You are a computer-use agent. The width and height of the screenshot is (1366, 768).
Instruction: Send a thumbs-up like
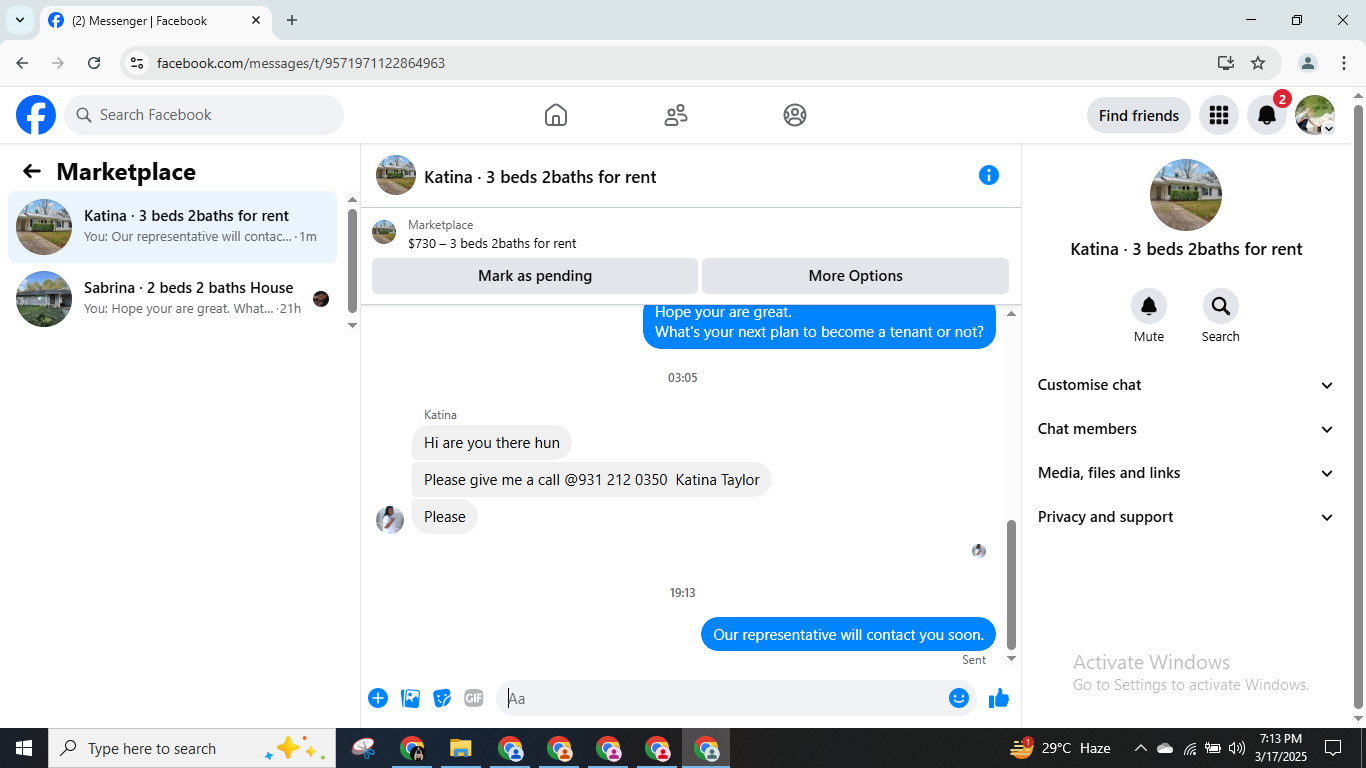[998, 698]
